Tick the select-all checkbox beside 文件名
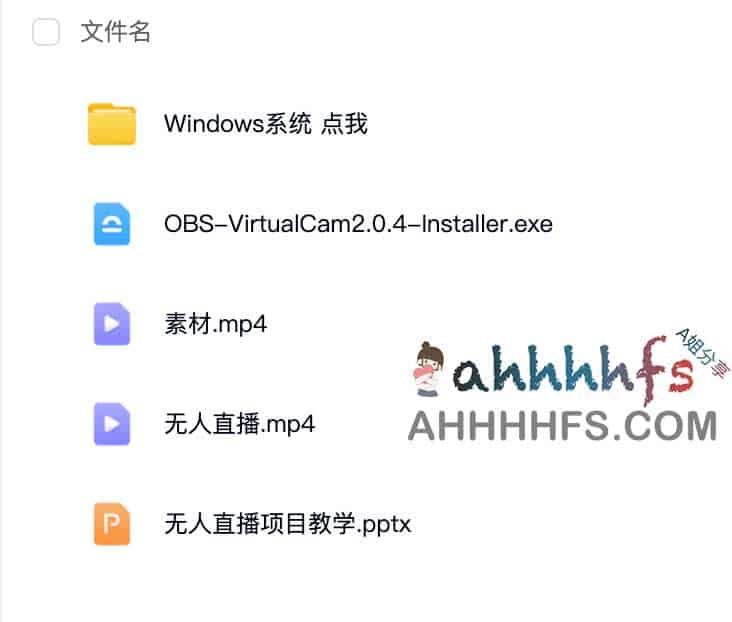The width and height of the screenshot is (732, 622). [x=46, y=32]
